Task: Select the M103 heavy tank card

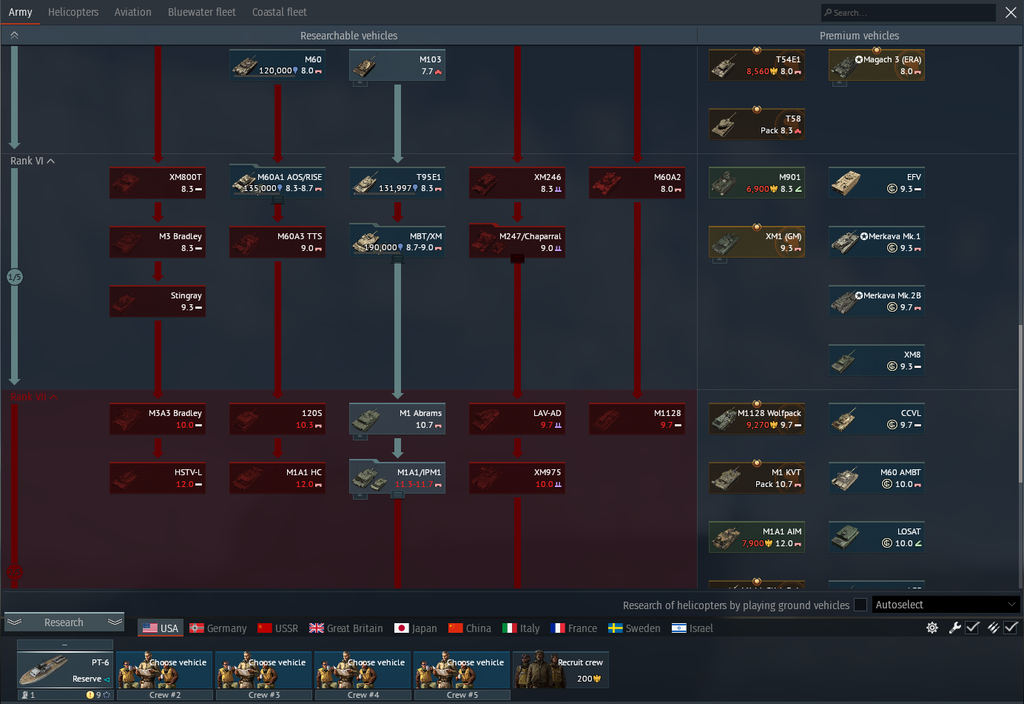Action: pos(397,65)
